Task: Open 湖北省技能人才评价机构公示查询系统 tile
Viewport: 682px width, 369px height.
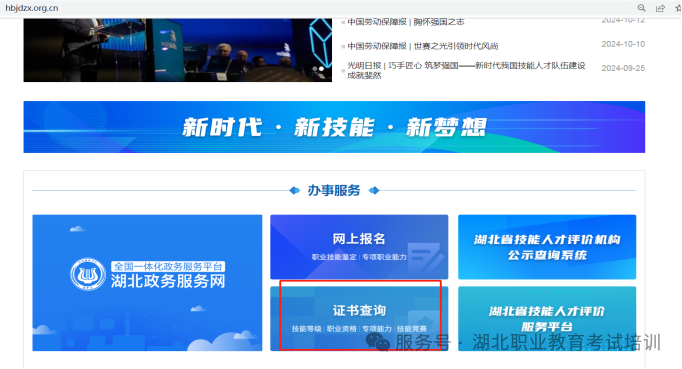Action: pyautogui.click(x=547, y=247)
